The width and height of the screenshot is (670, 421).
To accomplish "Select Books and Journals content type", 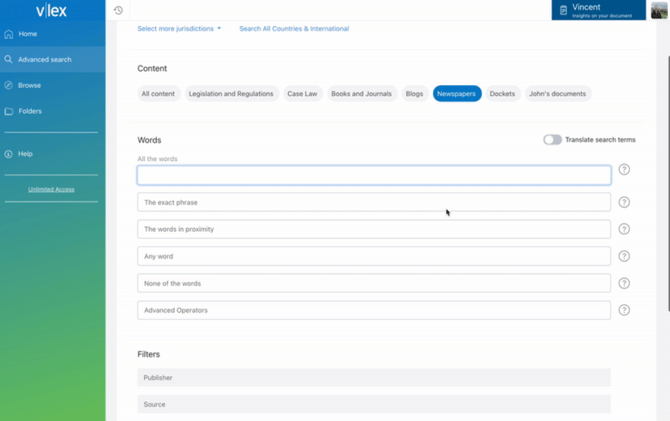I will (361, 94).
